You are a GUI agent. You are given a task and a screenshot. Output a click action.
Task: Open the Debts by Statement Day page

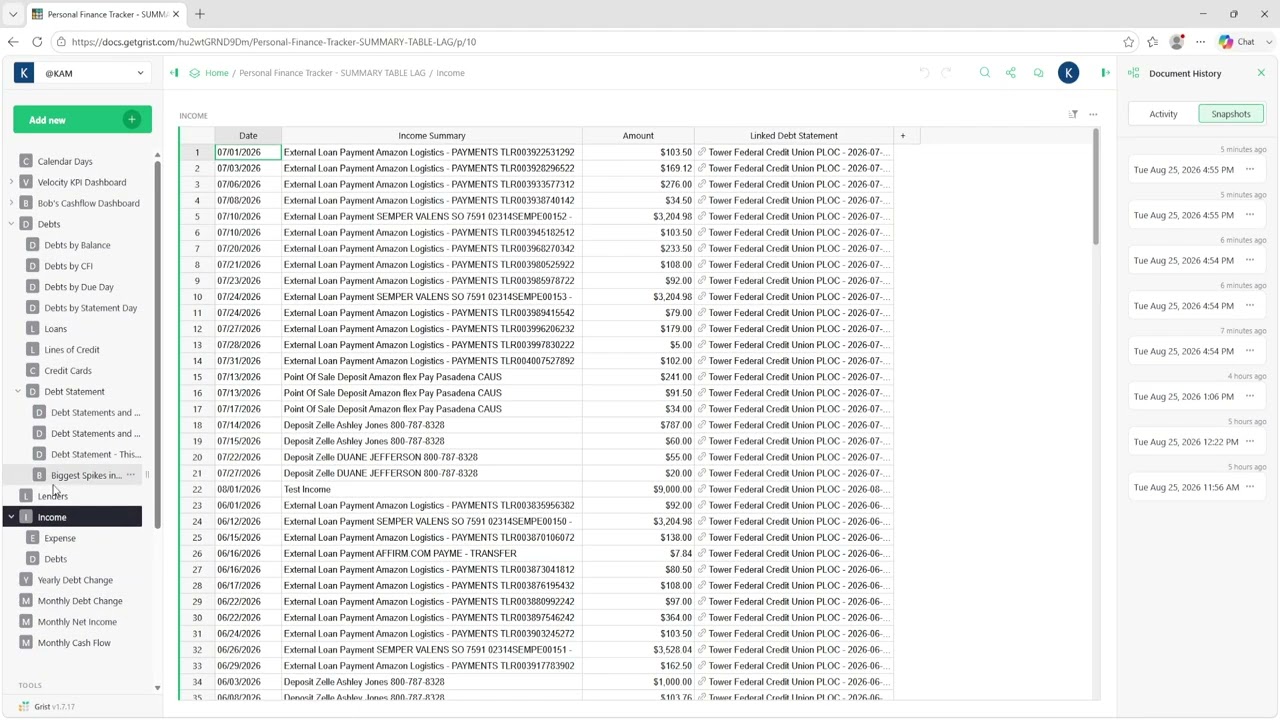[90, 308]
